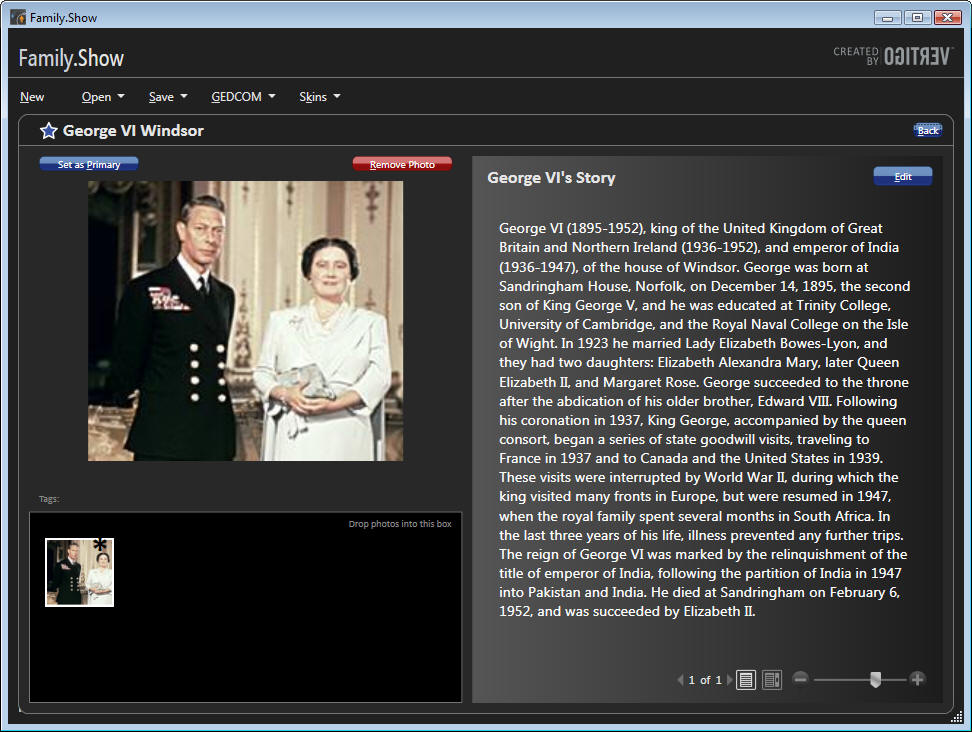Screen dimensions: 972x732
Task: Switch to single page view mode
Action: pos(746,680)
